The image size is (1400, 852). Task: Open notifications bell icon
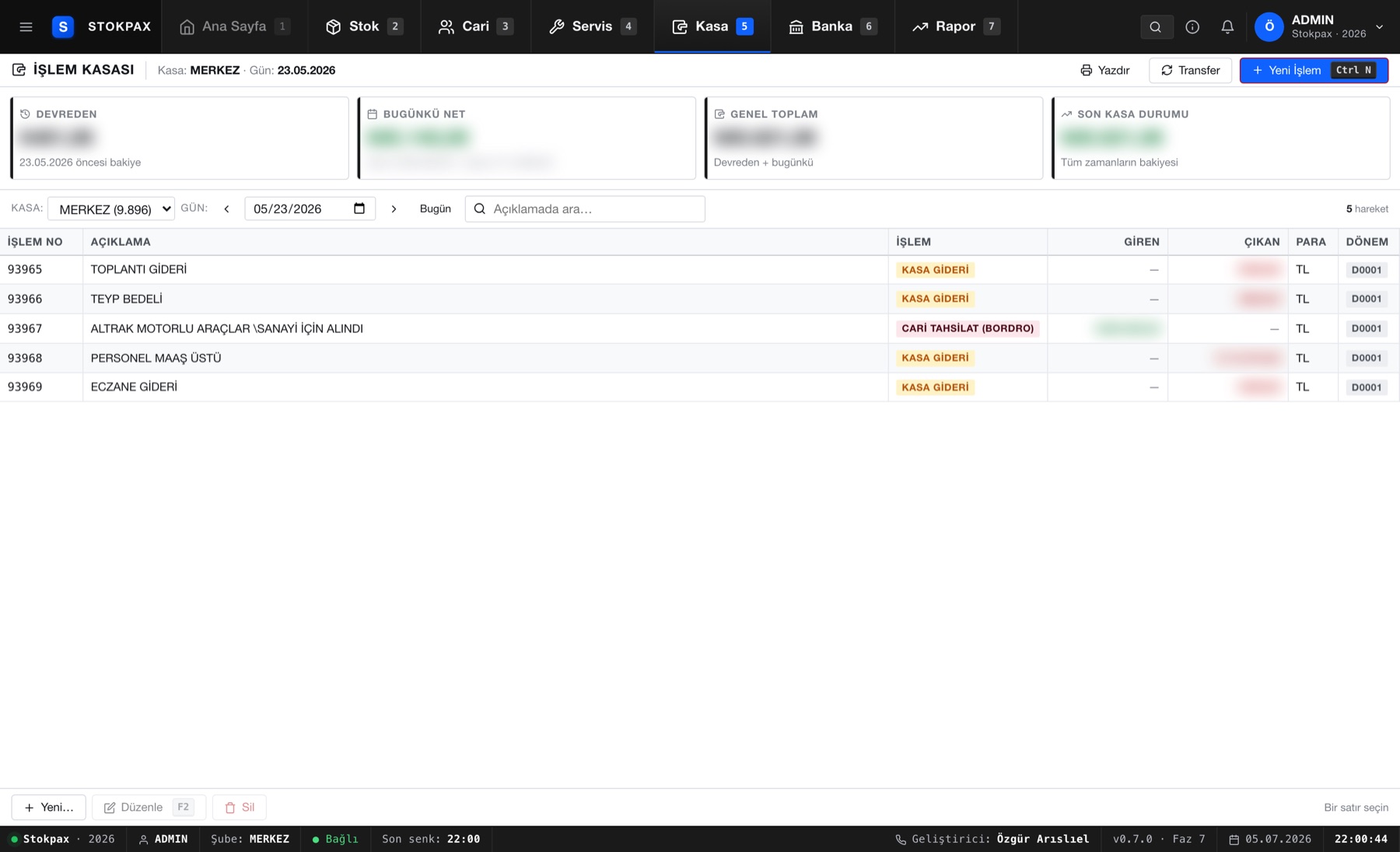click(x=1227, y=26)
